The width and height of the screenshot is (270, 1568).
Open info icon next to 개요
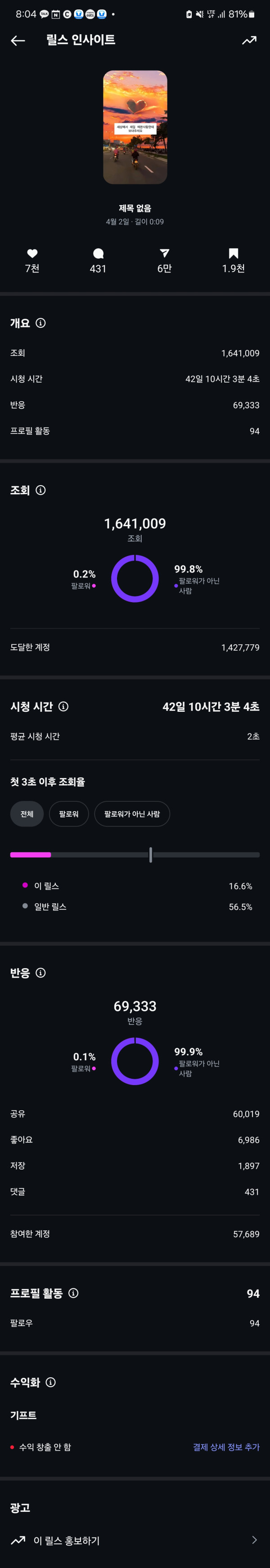[41, 323]
